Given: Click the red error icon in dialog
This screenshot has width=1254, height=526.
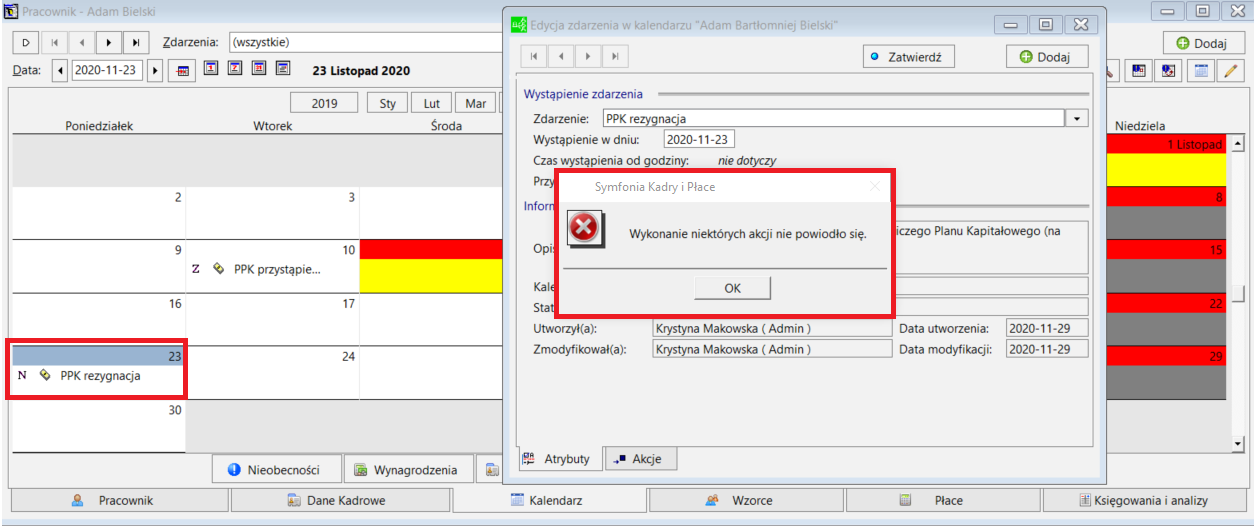Looking at the screenshot, I should (x=584, y=229).
